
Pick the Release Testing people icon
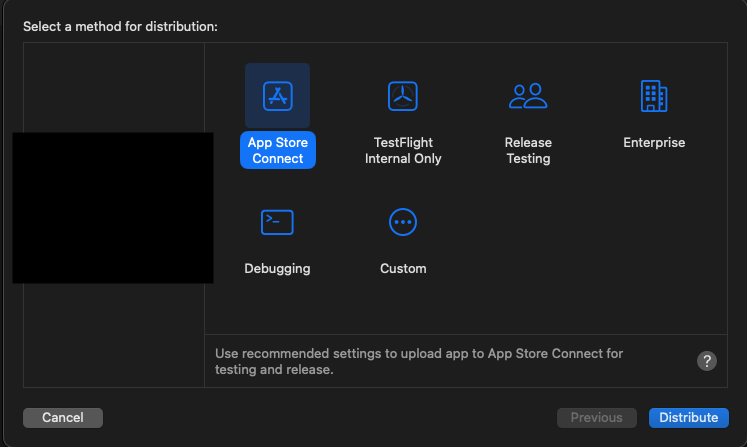tap(528, 96)
